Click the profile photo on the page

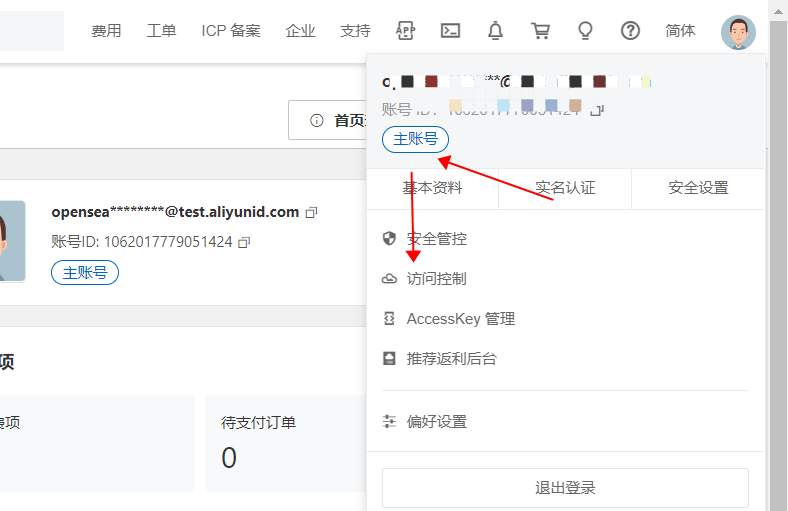click(x=12, y=241)
